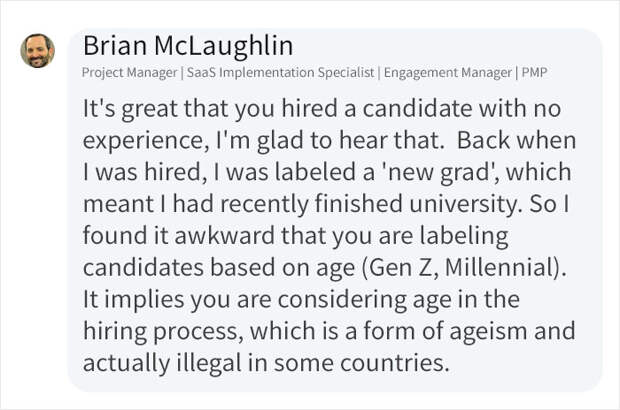The width and height of the screenshot is (620, 410).
Task: Click the quoted 'new grad' text
Action: tap(438, 173)
